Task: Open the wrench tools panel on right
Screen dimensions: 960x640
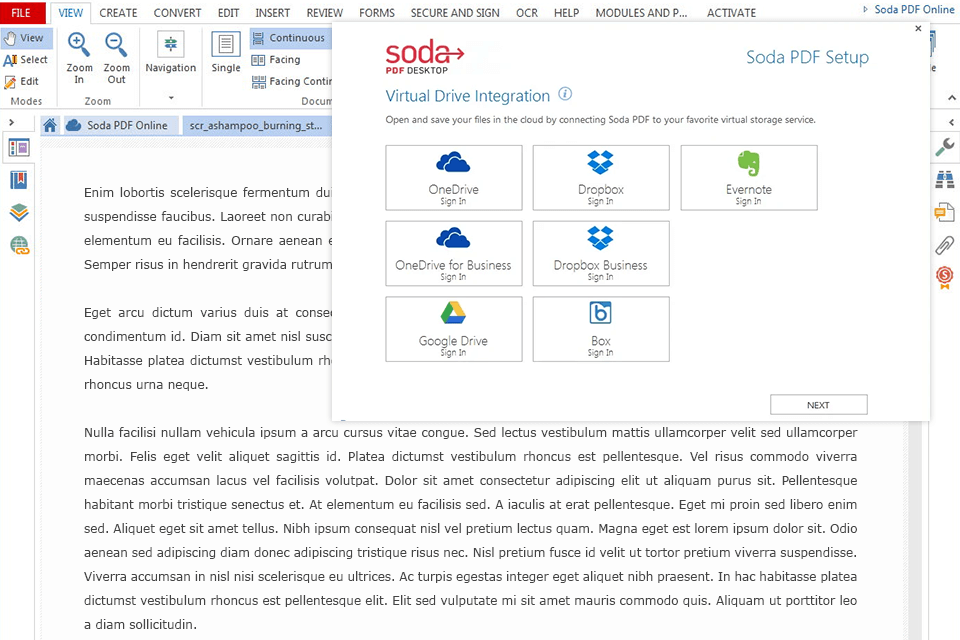Action: (945, 147)
